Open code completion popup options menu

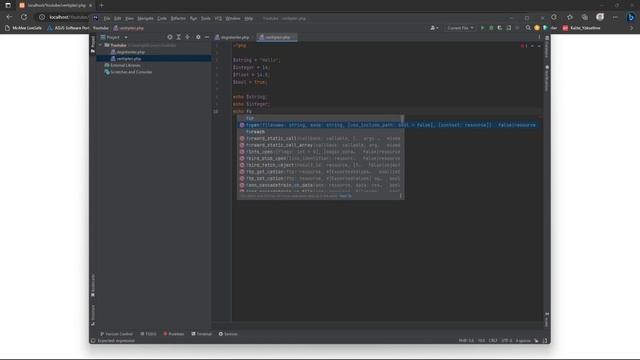pos(400,196)
